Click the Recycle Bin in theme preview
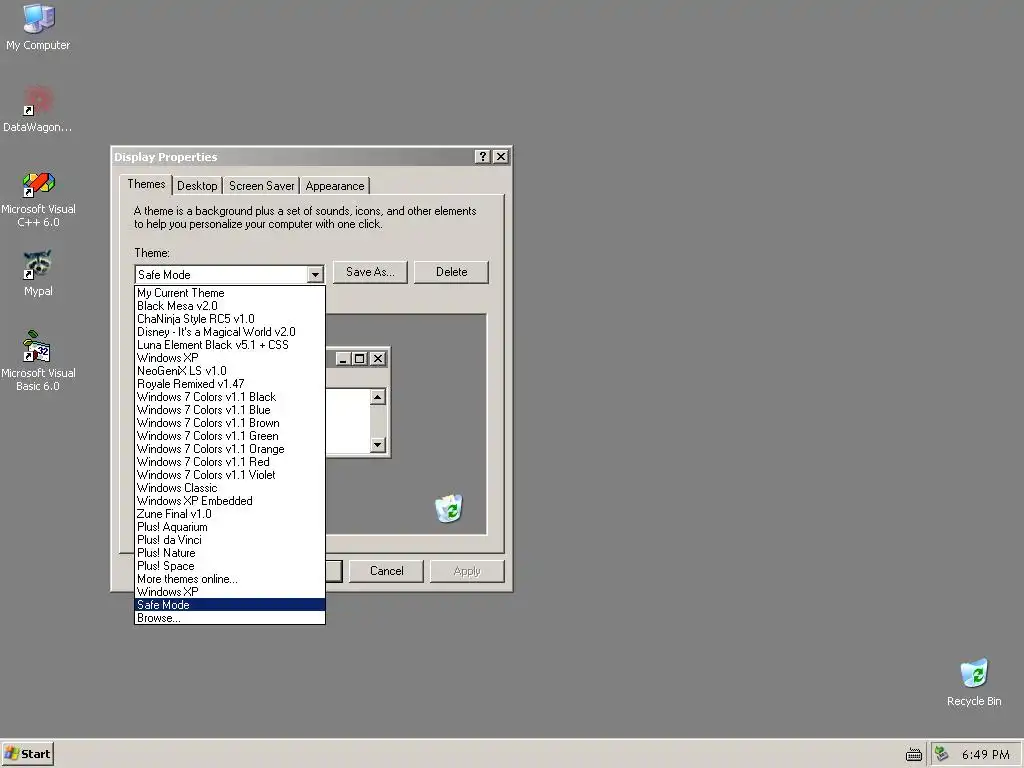Screen dimensions: 1024x768 click(449, 509)
